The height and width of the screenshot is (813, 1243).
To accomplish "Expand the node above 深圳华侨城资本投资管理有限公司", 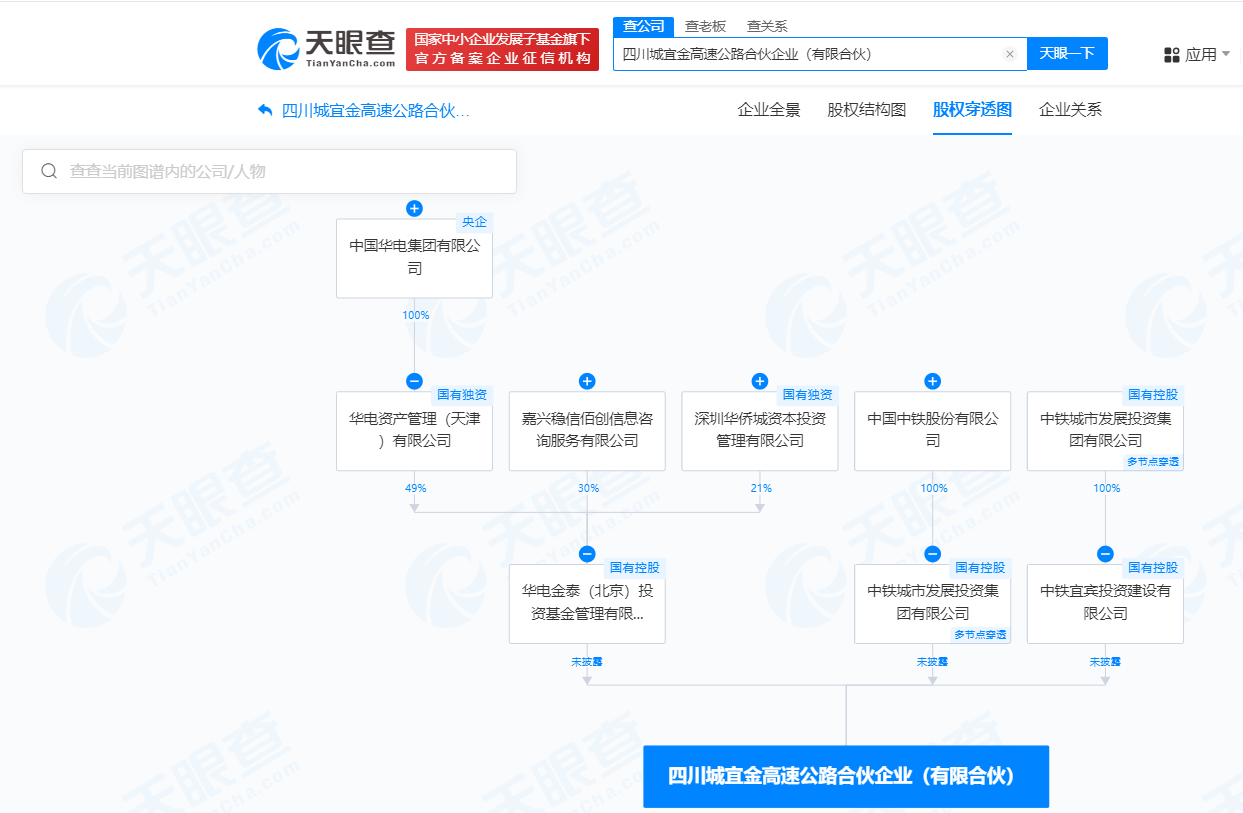I will point(760,381).
